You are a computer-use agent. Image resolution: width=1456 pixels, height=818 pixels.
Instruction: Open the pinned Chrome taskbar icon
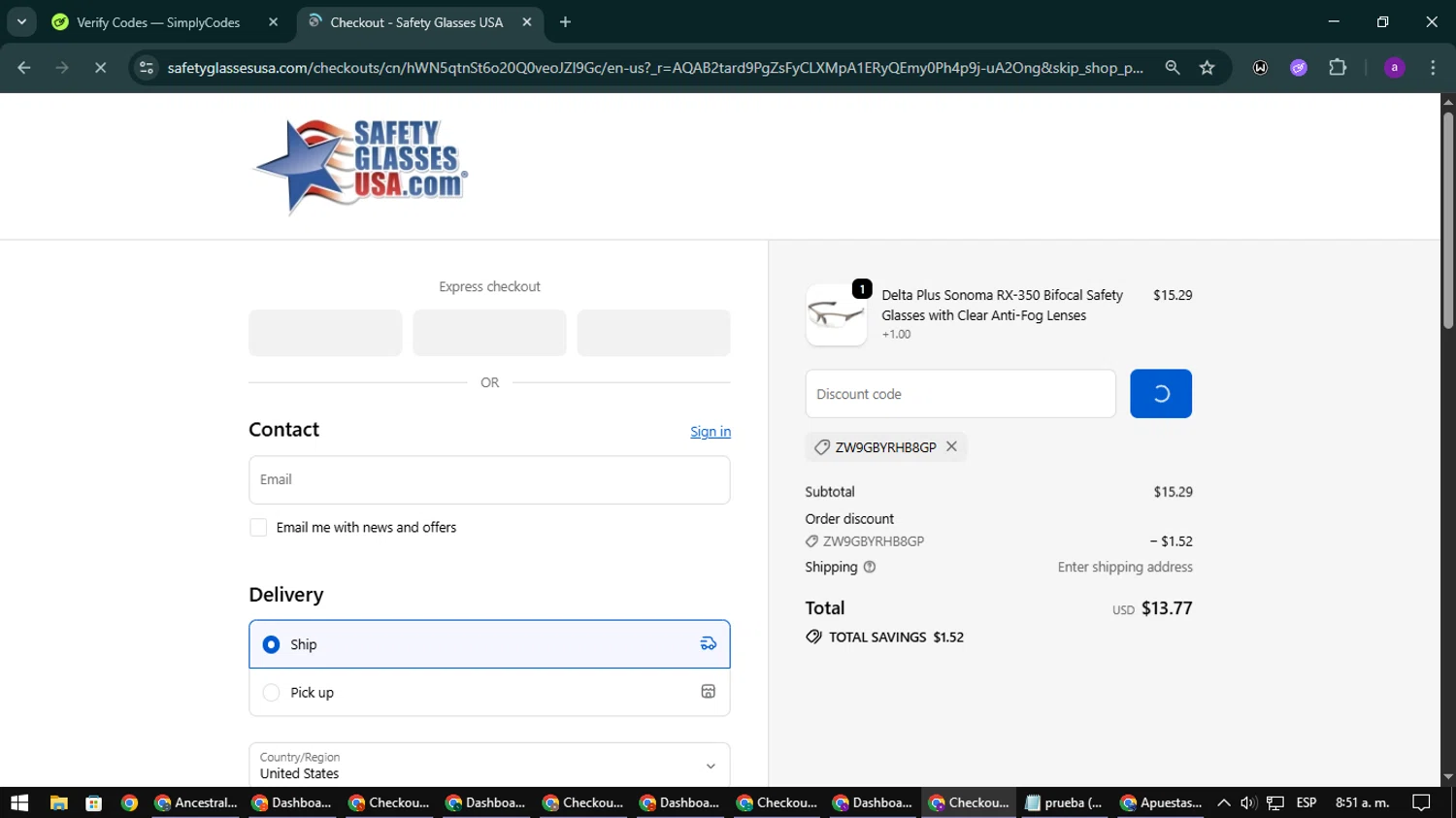(129, 802)
